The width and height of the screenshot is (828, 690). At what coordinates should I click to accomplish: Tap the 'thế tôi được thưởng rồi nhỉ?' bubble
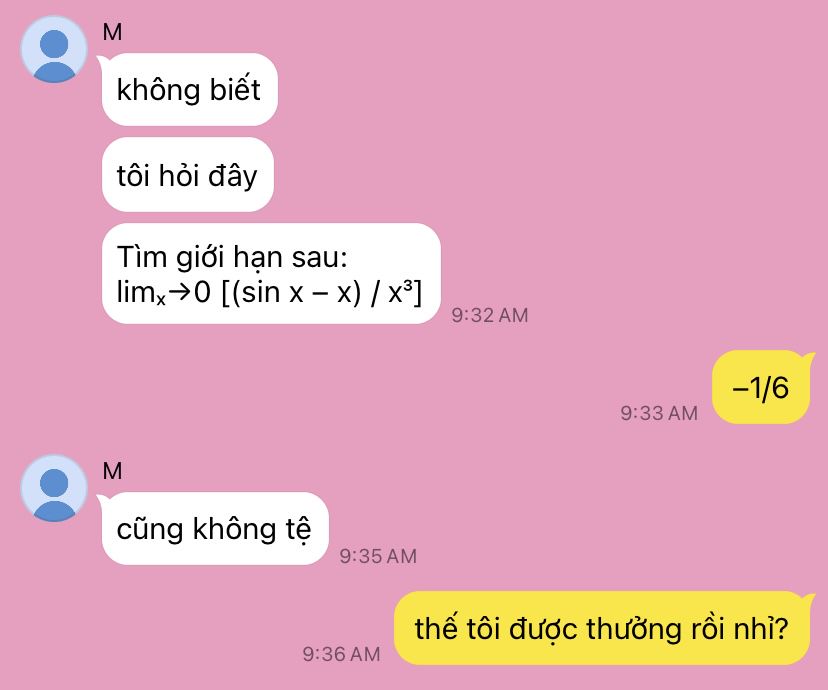click(601, 628)
